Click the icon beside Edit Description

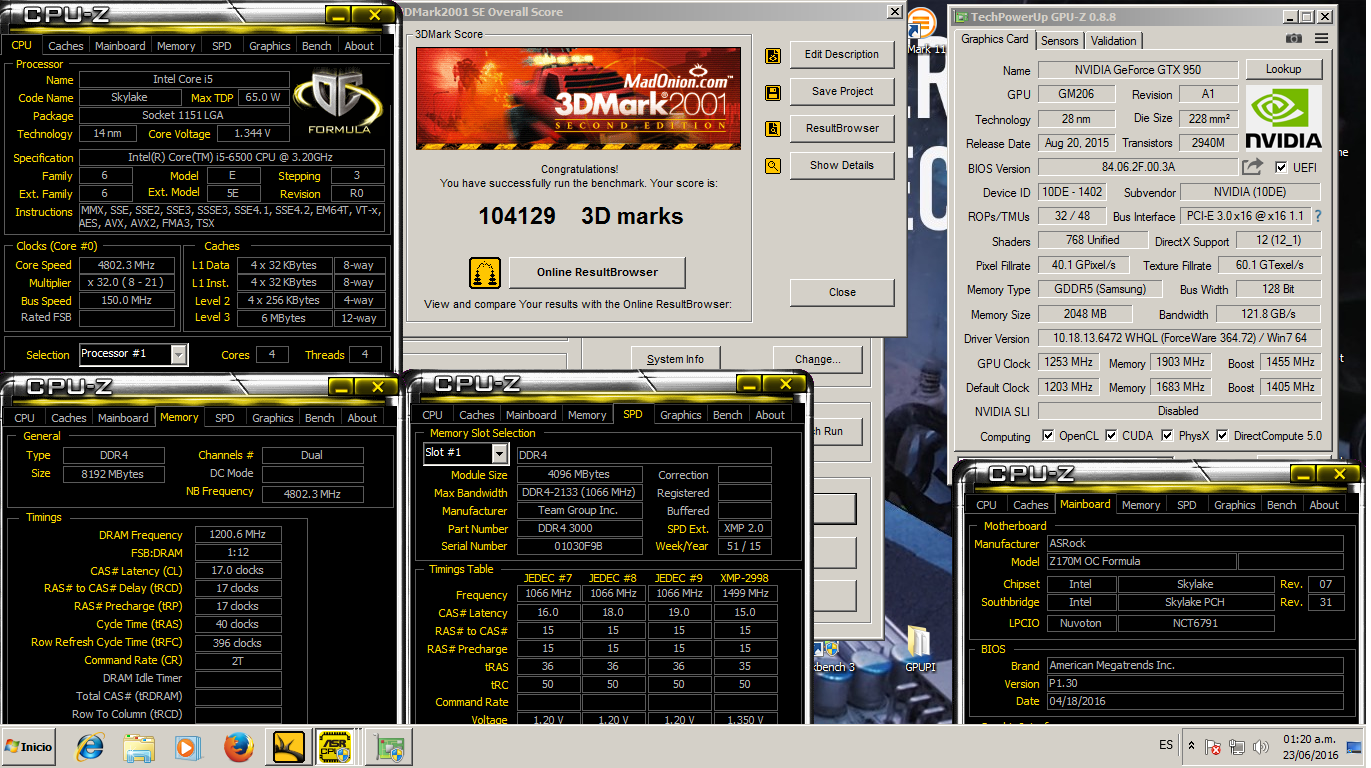[x=773, y=56]
